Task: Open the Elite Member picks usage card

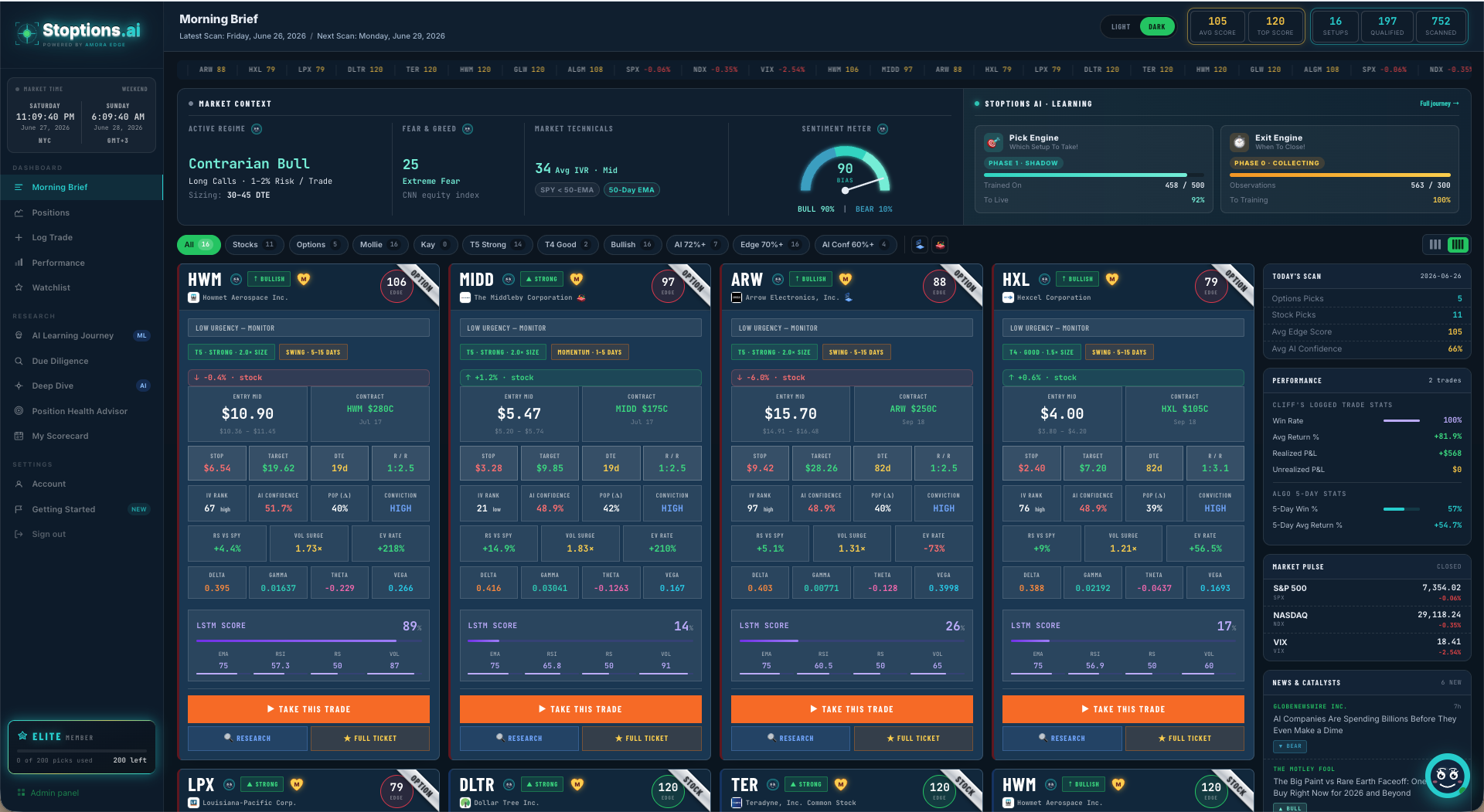Action: coord(81,747)
